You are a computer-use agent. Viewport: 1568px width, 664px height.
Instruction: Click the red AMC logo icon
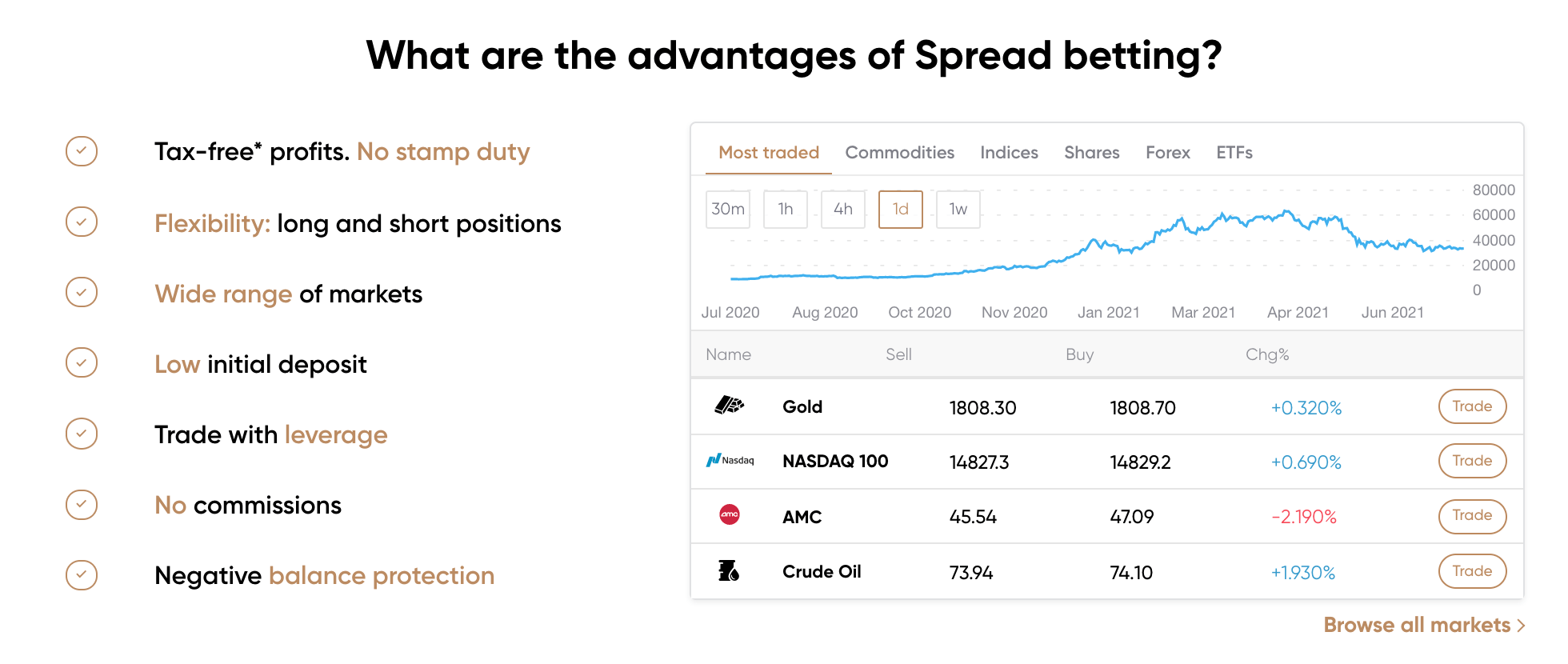pos(730,515)
